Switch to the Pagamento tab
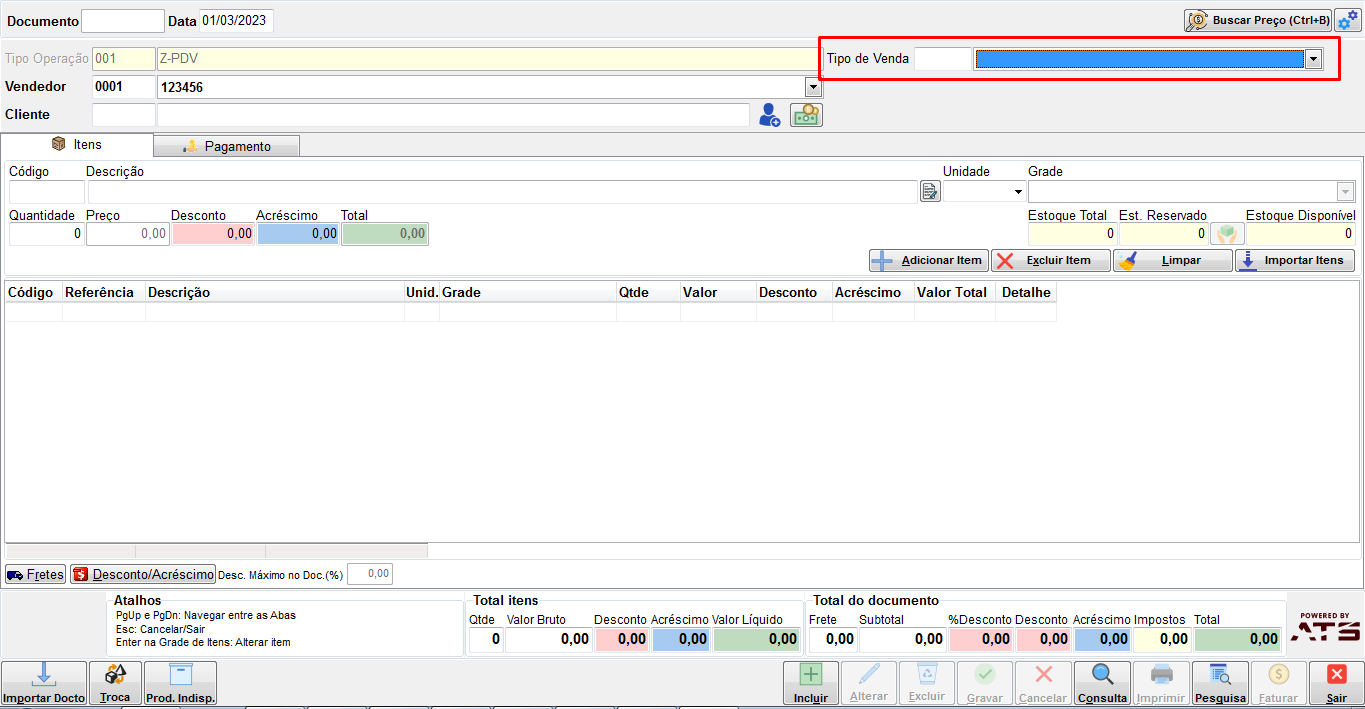 [x=227, y=146]
